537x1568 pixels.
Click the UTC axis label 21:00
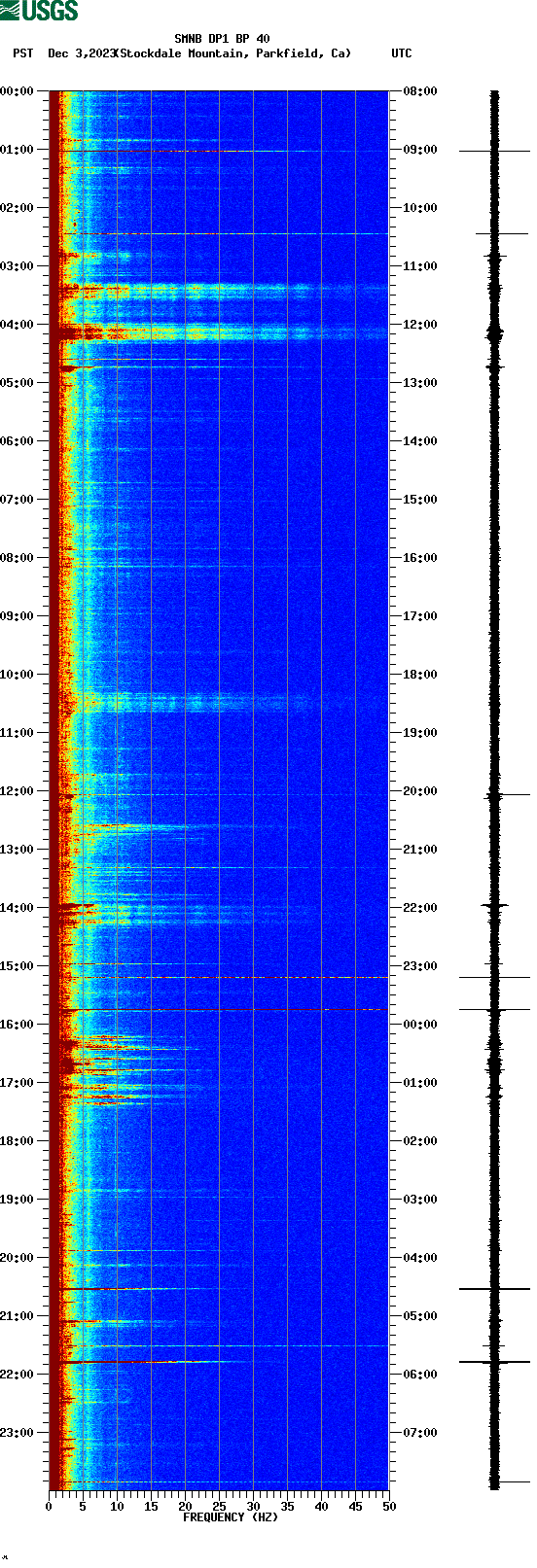pyautogui.click(x=419, y=850)
